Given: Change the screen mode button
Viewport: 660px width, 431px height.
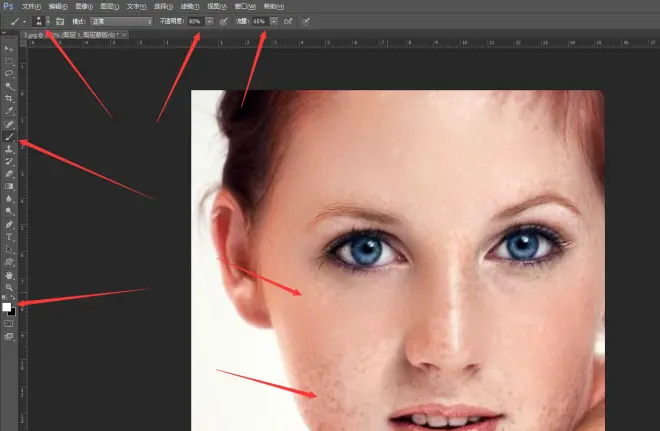Looking at the screenshot, I should [9, 337].
